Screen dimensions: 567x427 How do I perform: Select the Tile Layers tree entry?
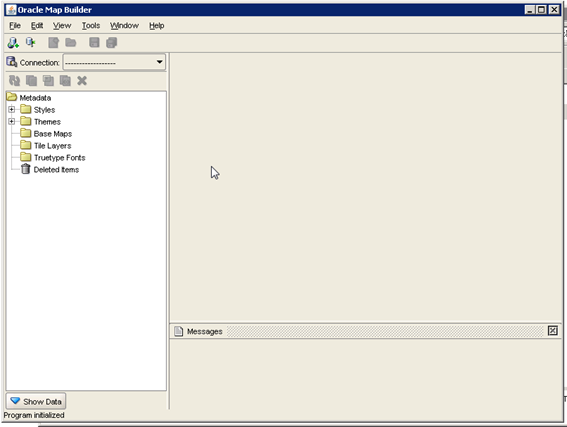pyautogui.click(x=52, y=146)
